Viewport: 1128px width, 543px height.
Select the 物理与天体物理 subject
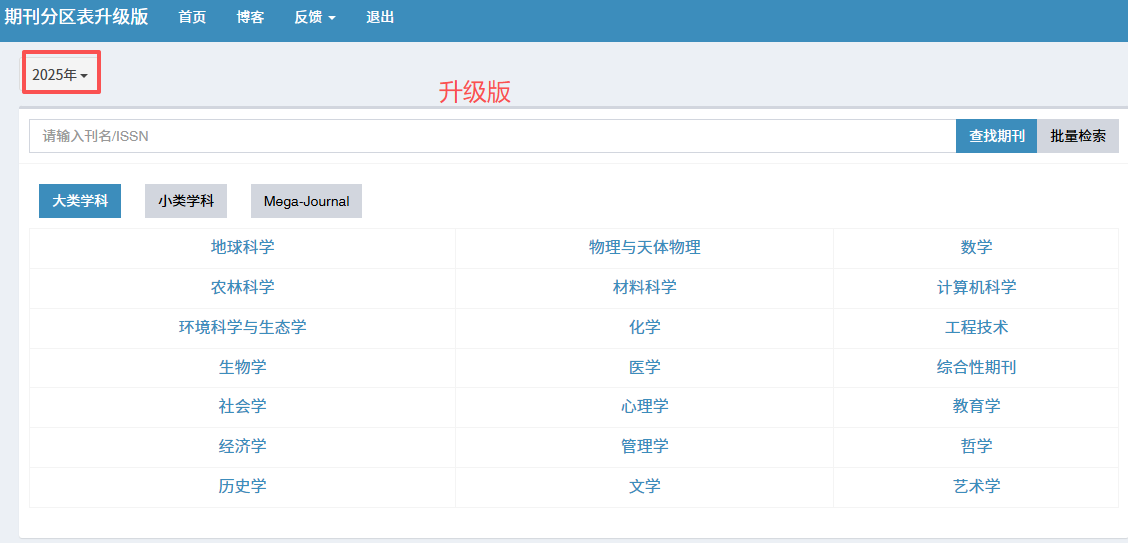point(644,248)
